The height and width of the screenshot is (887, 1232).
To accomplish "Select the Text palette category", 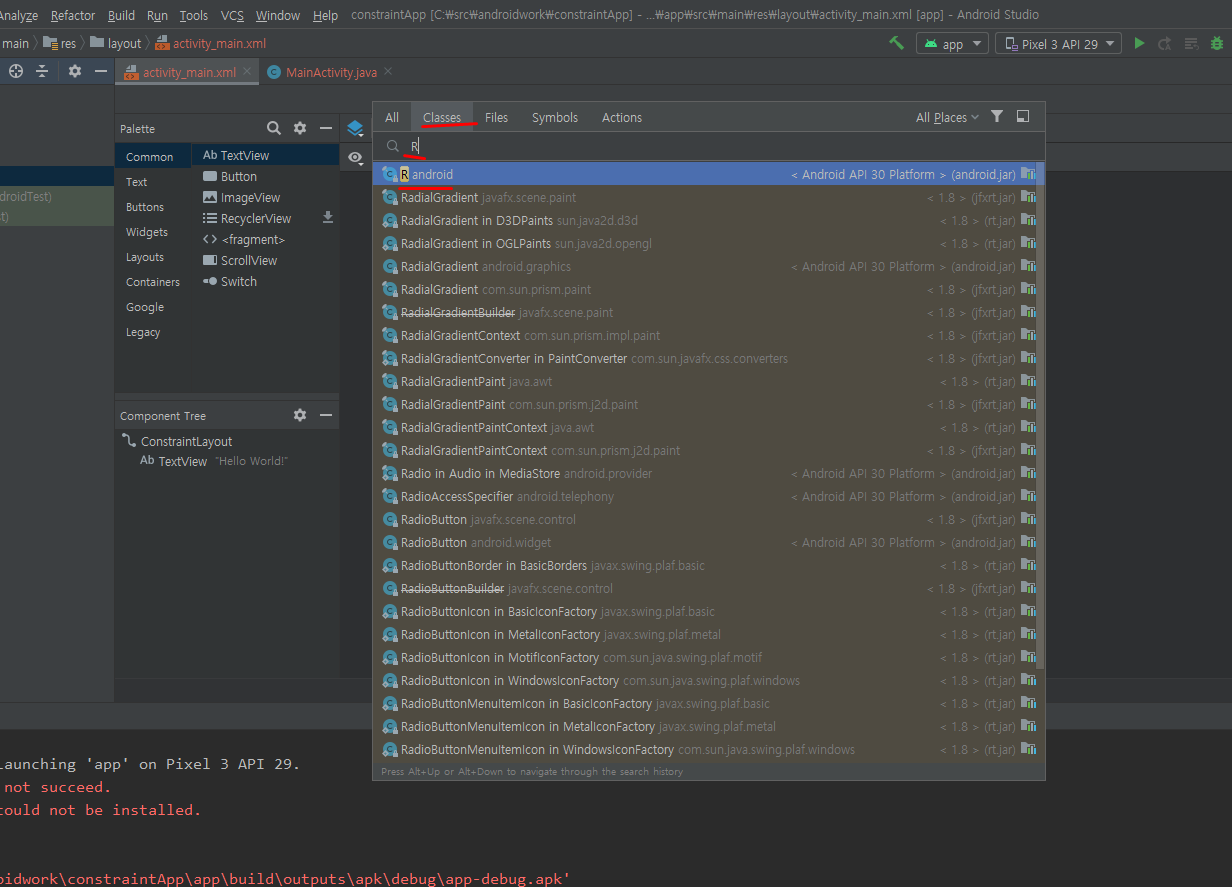I will point(153,182).
